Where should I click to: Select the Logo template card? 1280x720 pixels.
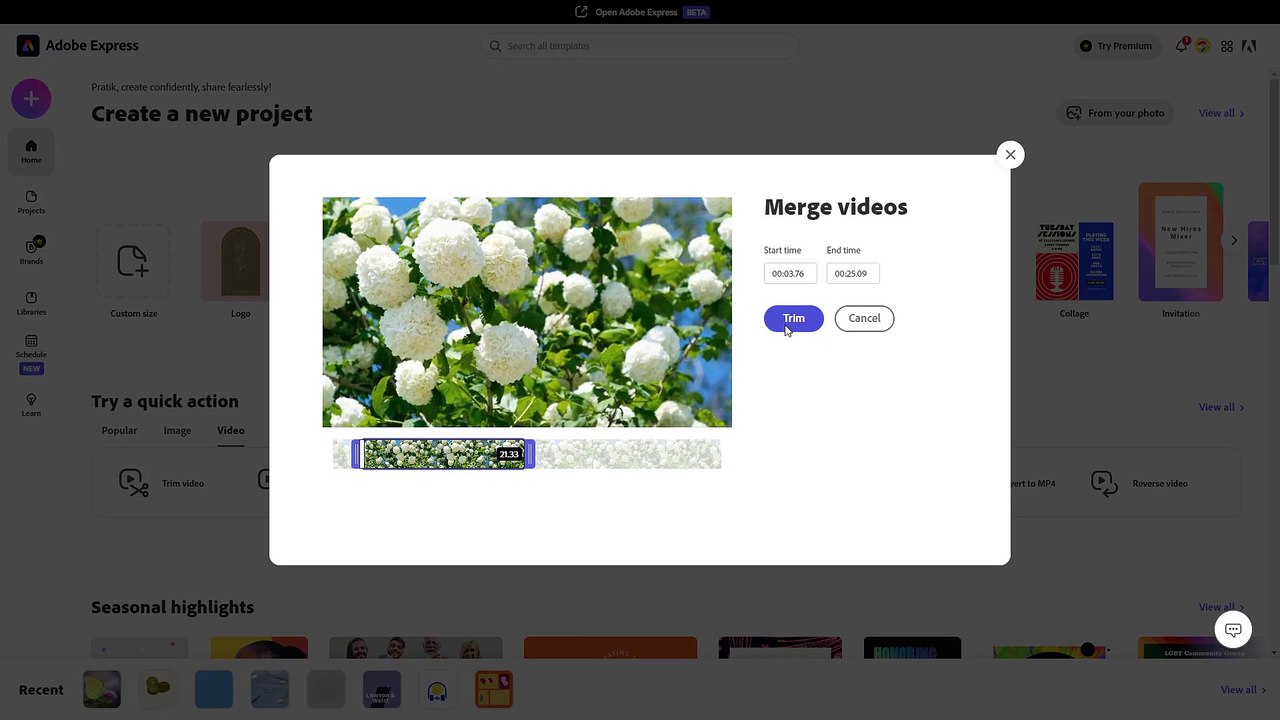[240, 270]
